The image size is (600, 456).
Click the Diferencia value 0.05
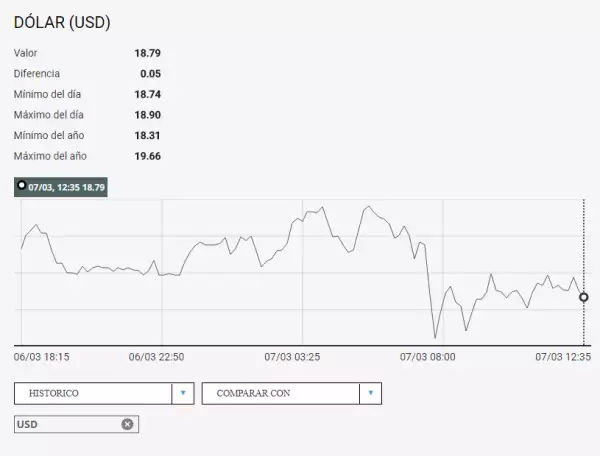tap(150, 73)
